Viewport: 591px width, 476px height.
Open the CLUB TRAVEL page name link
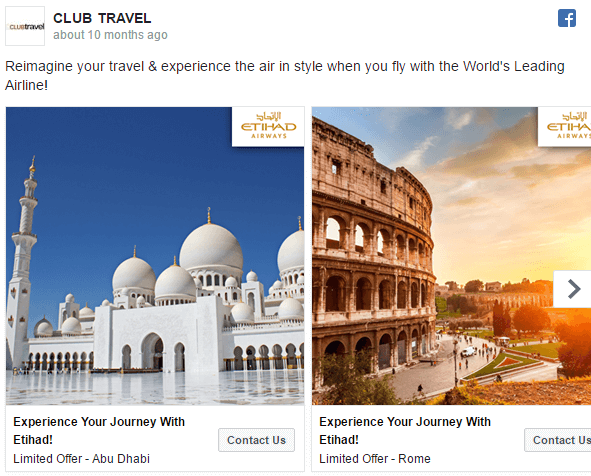click(102, 18)
